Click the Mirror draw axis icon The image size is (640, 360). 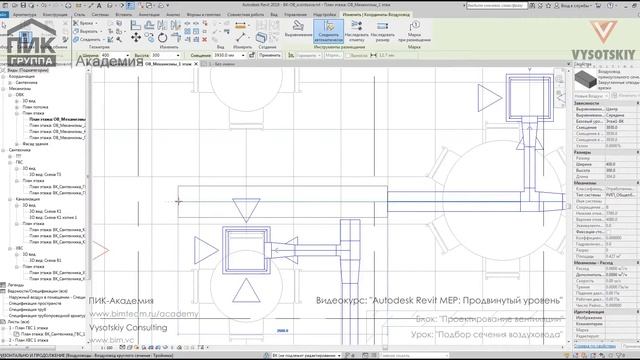(176, 25)
